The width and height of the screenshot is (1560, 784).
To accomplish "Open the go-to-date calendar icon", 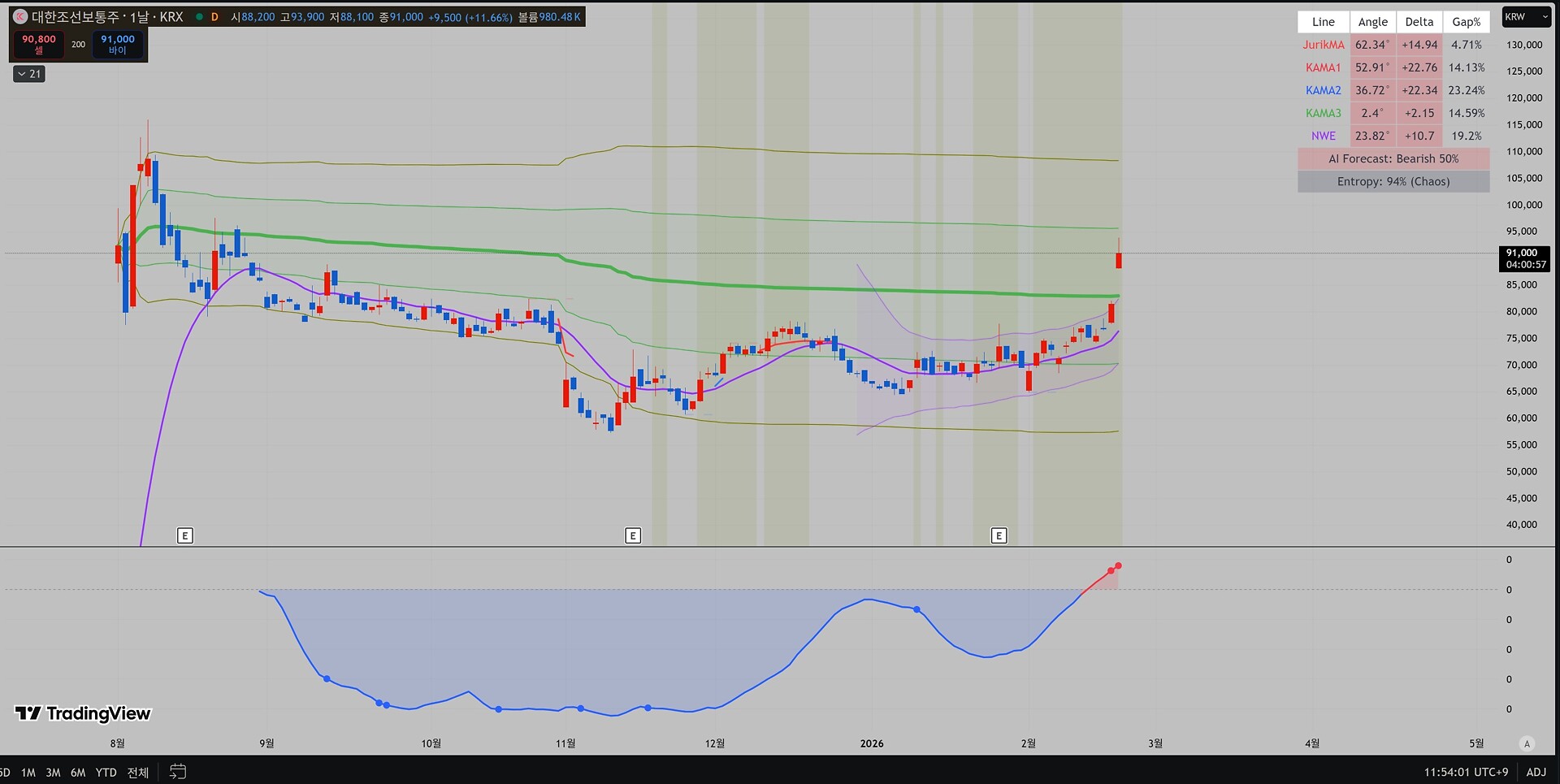I will tap(177, 772).
